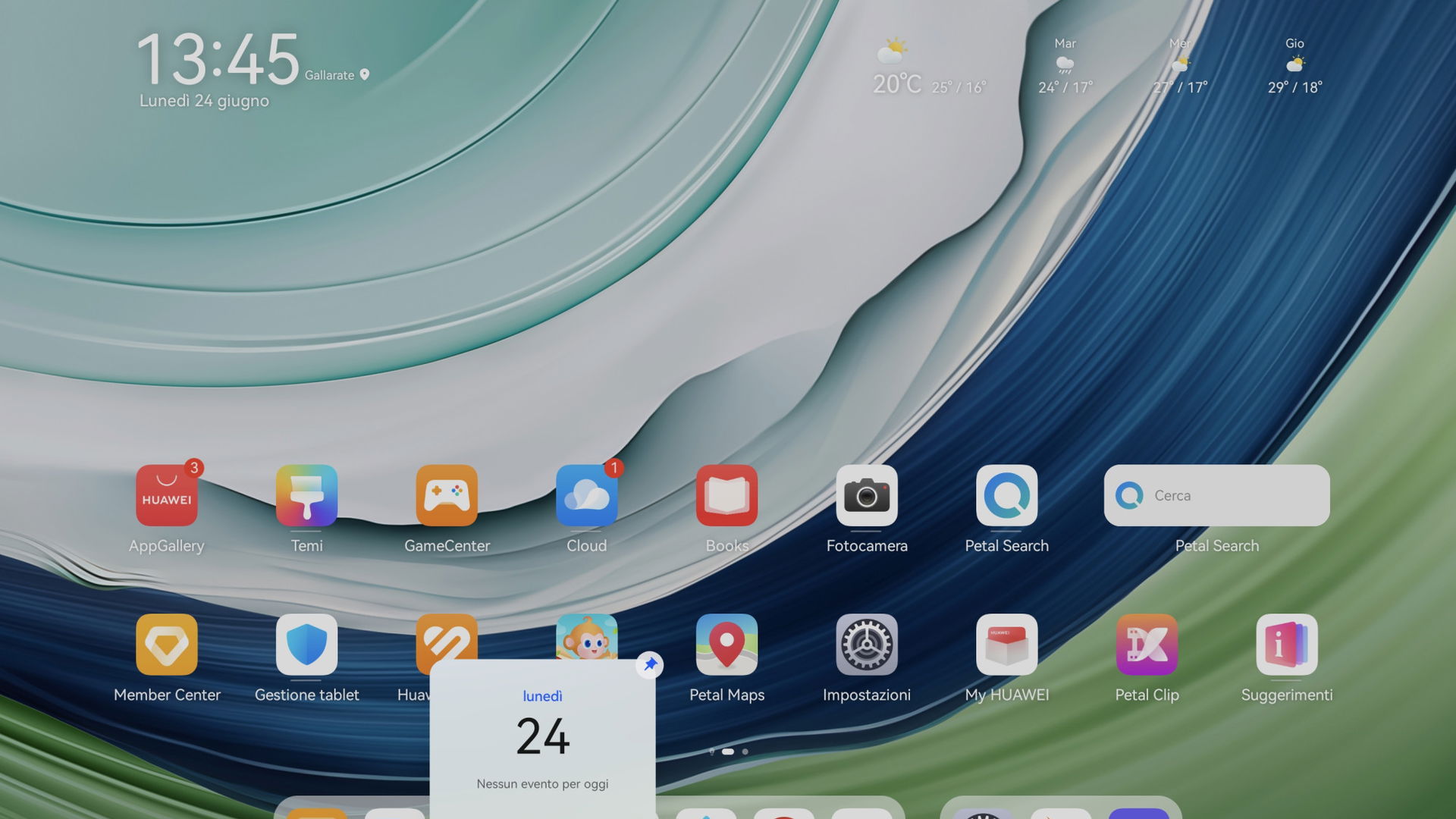The width and height of the screenshot is (1456, 819).
Task: Launch the Books app
Action: tap(726, 495)
